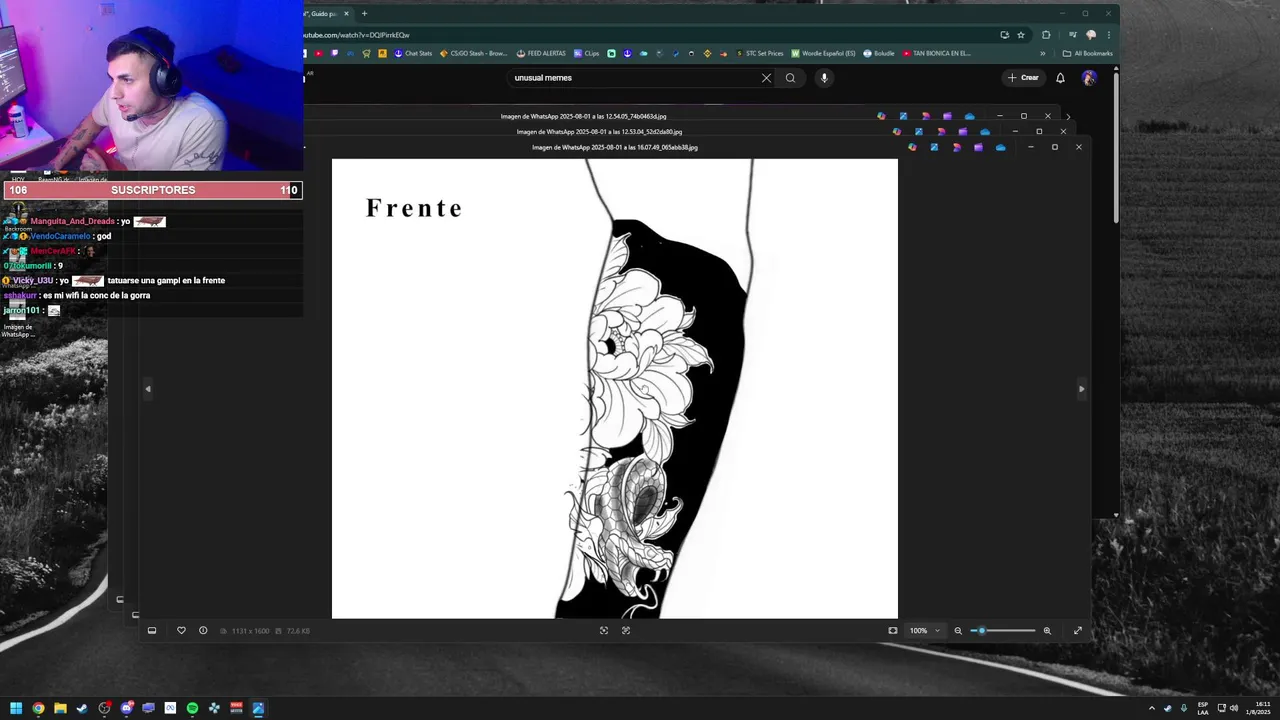Click OneDrive icon in the 16.07.49 photo window
1280x720 pixels.
click(x=1001, y=147)
